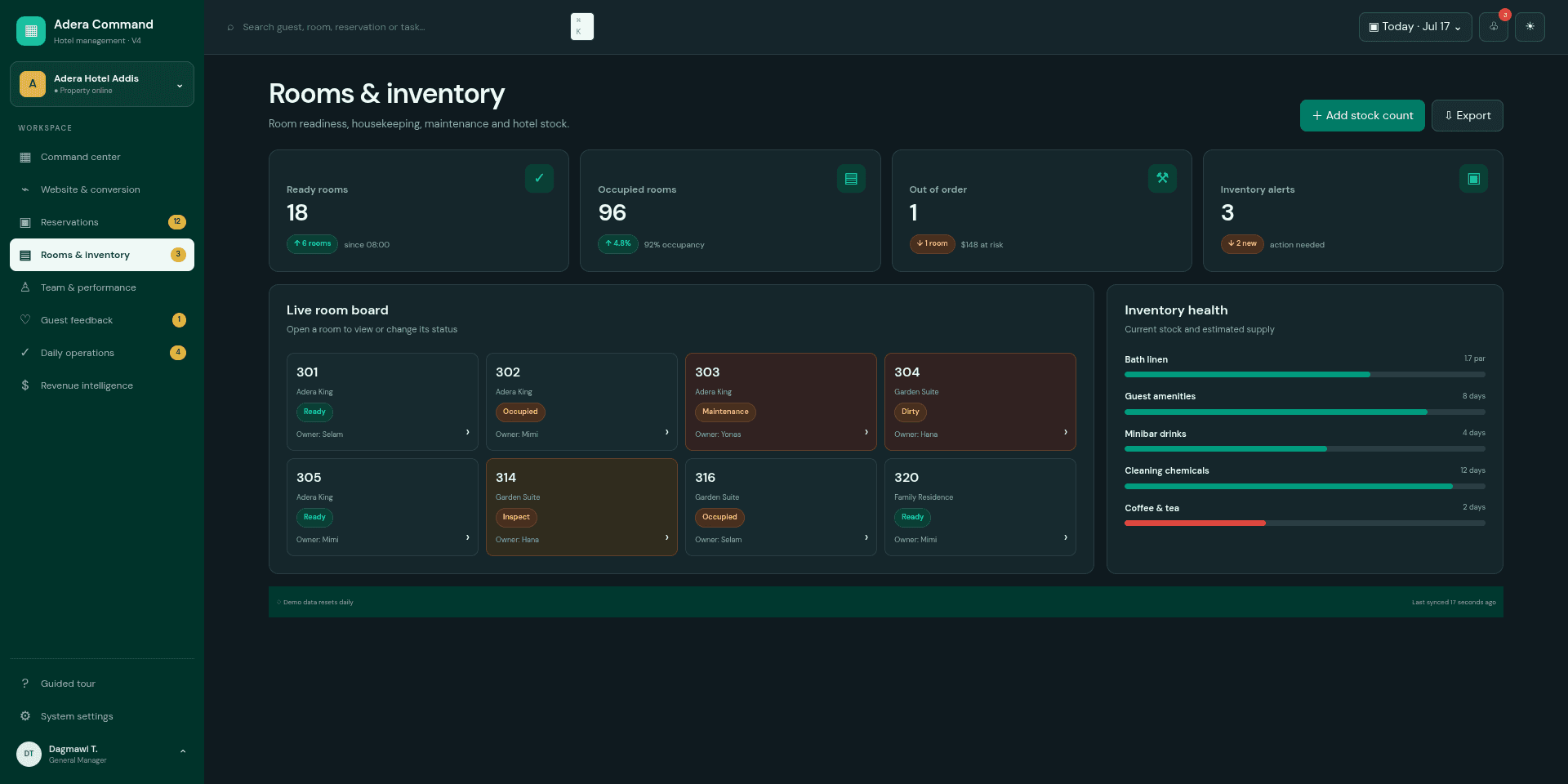Open the Reservations section
Viewport: 1568px width, 784px height.
pyautogui.click(x=102, y=222)
